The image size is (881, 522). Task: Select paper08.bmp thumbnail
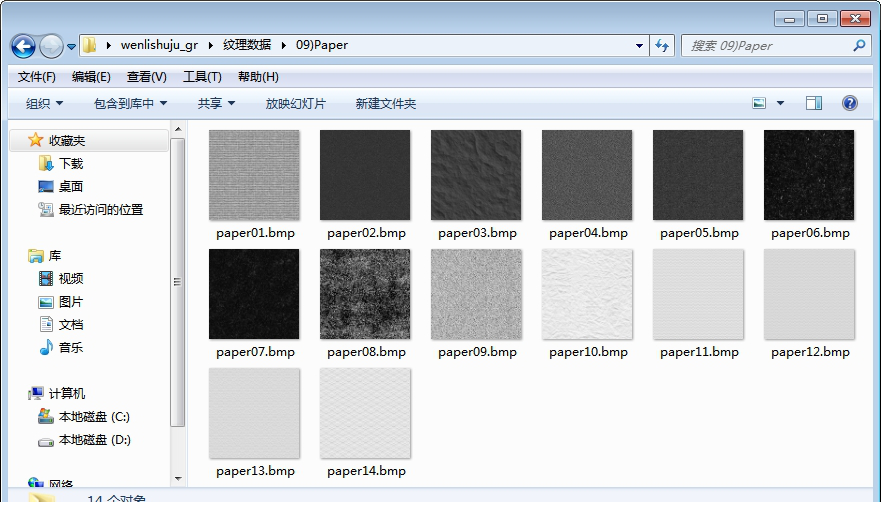click(365, 294)
